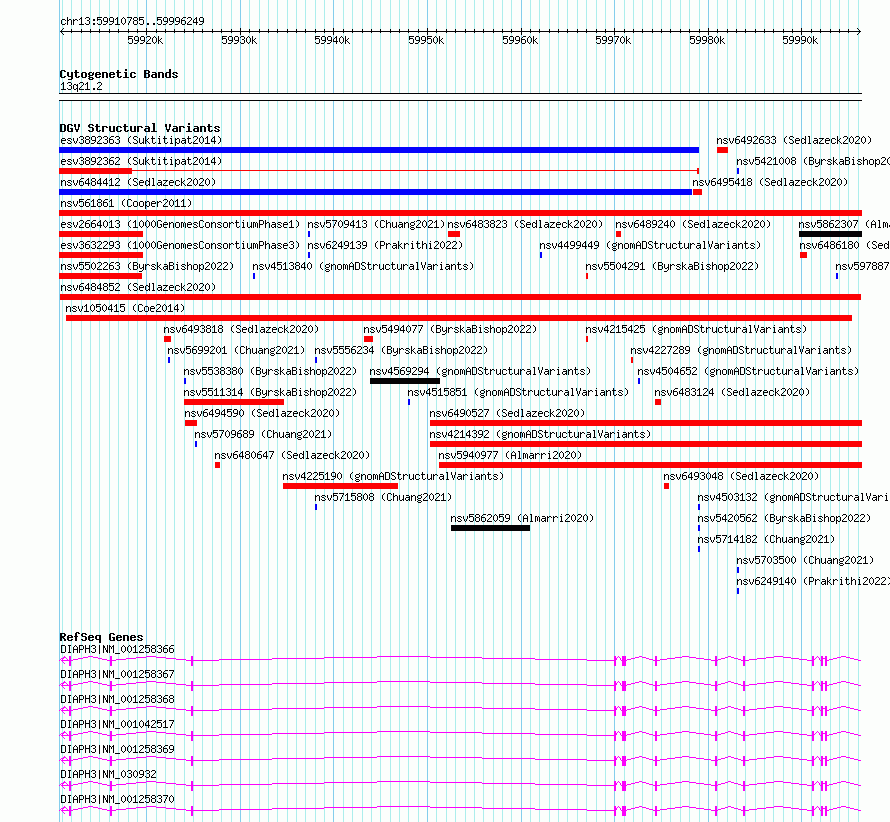This screenshot has height=822, width=890.
Task: Open the nsv6493818 (Sedlazeck2020) variant label
Action: [241, 329]
